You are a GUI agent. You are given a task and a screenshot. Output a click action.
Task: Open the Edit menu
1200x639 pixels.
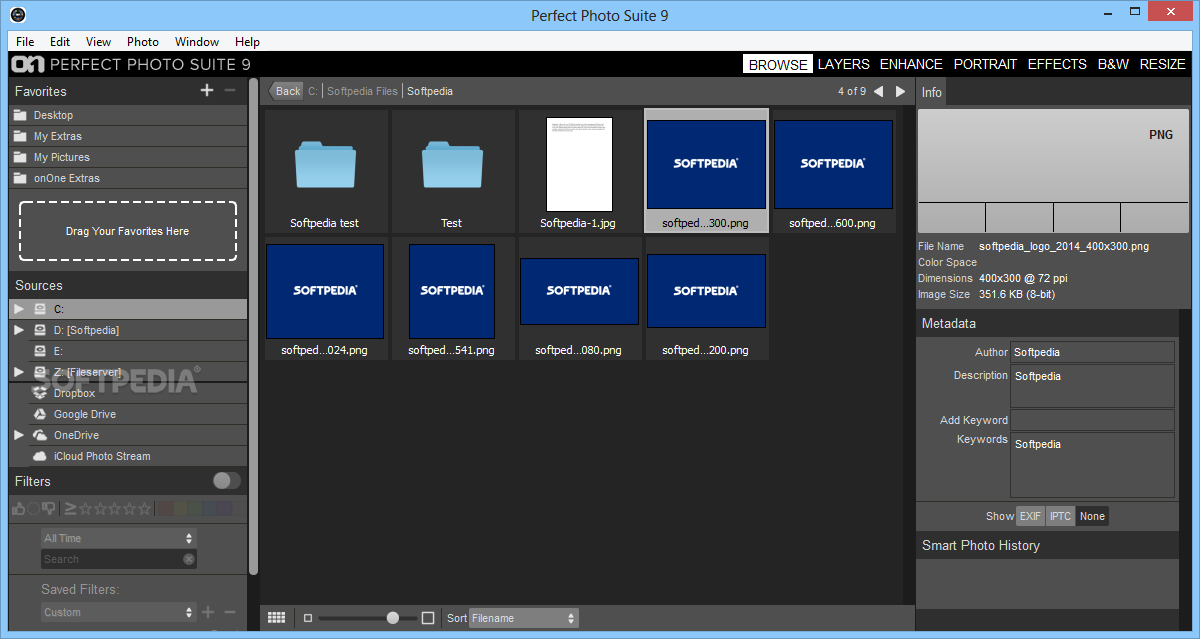tap(60, 42)
